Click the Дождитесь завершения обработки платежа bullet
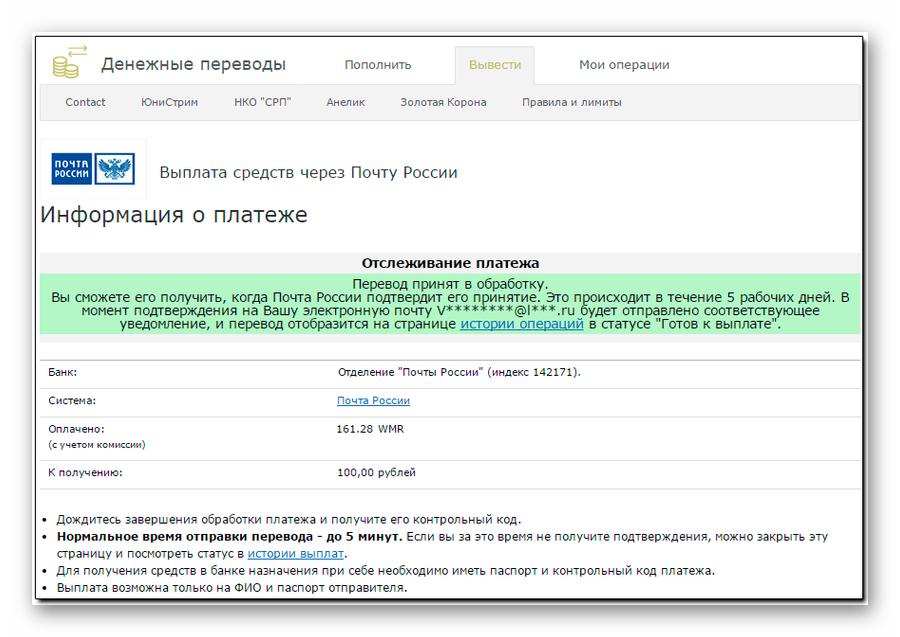 289,520
